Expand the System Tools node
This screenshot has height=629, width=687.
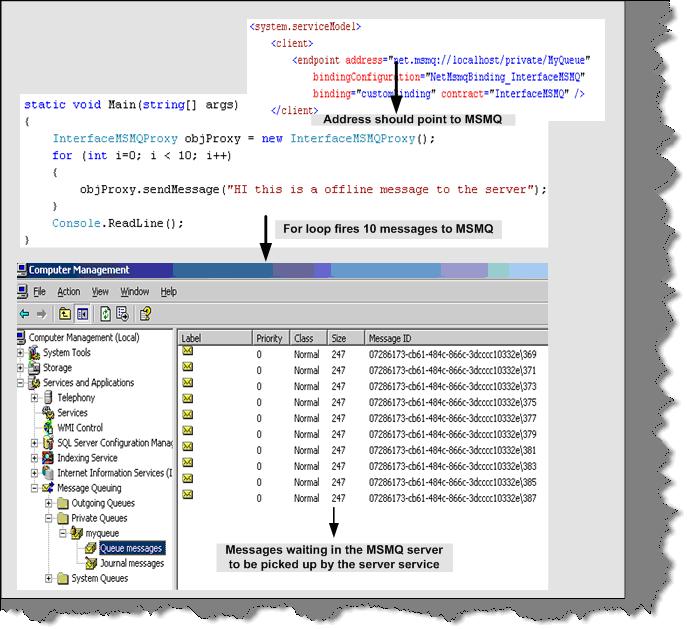point(21,353)
